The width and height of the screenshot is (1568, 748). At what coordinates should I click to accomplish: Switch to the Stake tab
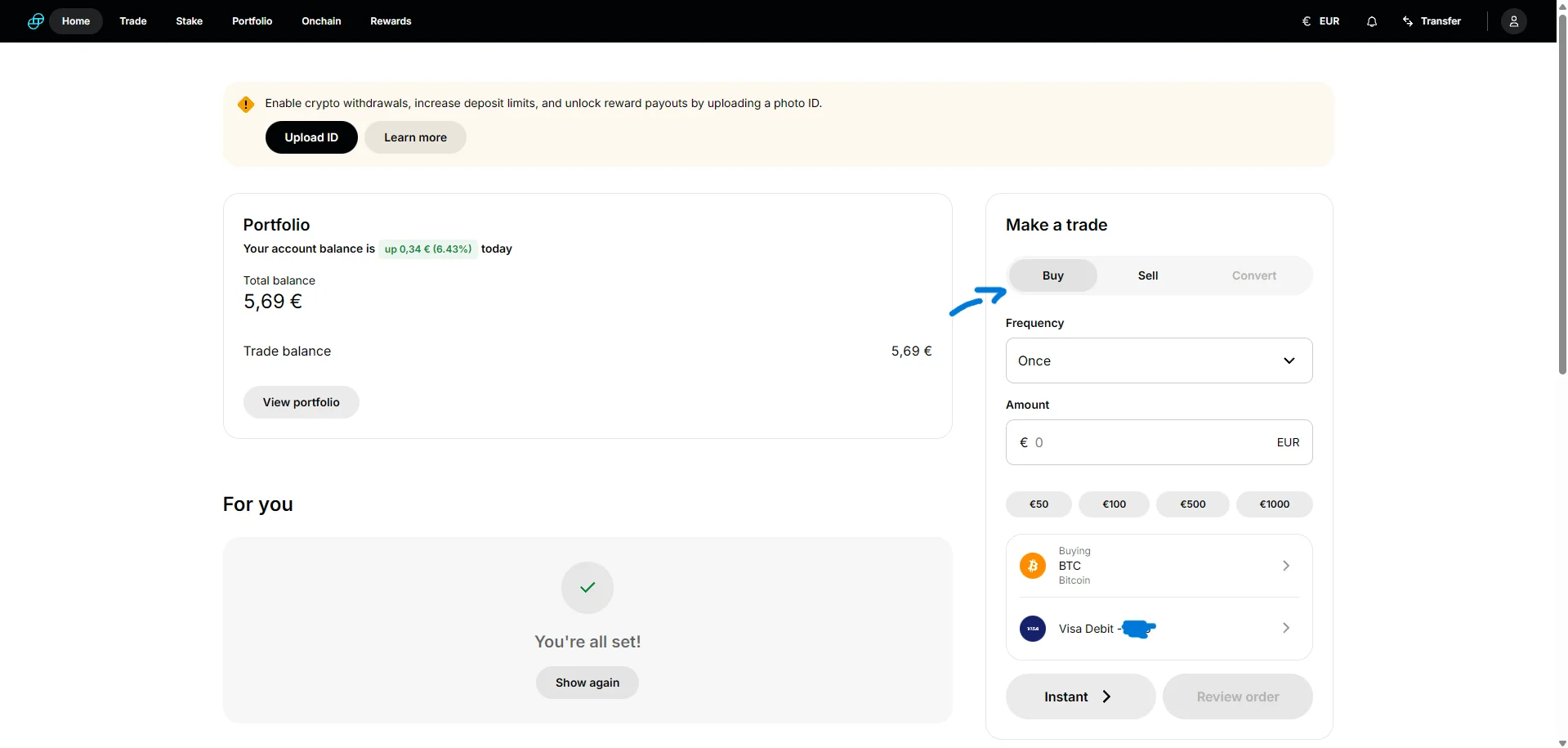188,20
